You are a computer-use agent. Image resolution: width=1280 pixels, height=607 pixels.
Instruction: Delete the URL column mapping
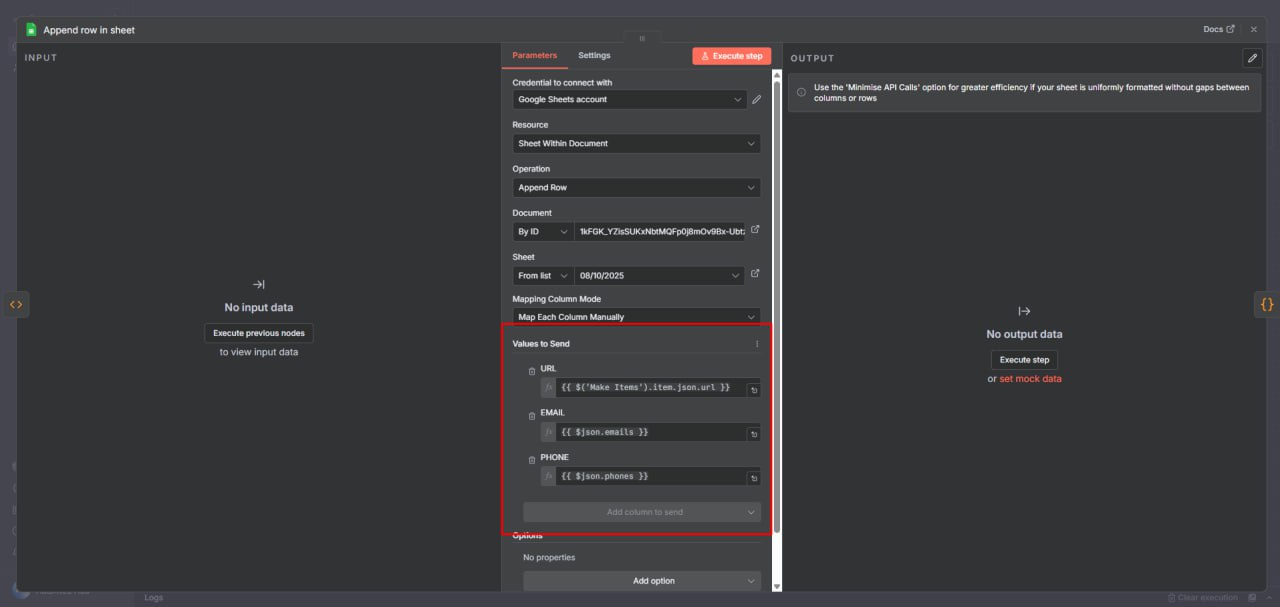point(532,371)
